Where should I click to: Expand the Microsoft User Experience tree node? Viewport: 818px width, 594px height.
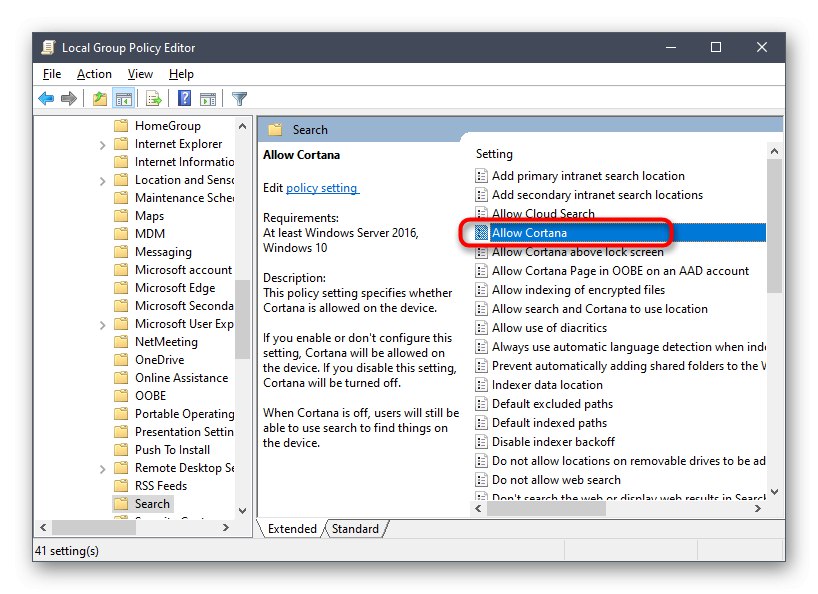point(102,325)
